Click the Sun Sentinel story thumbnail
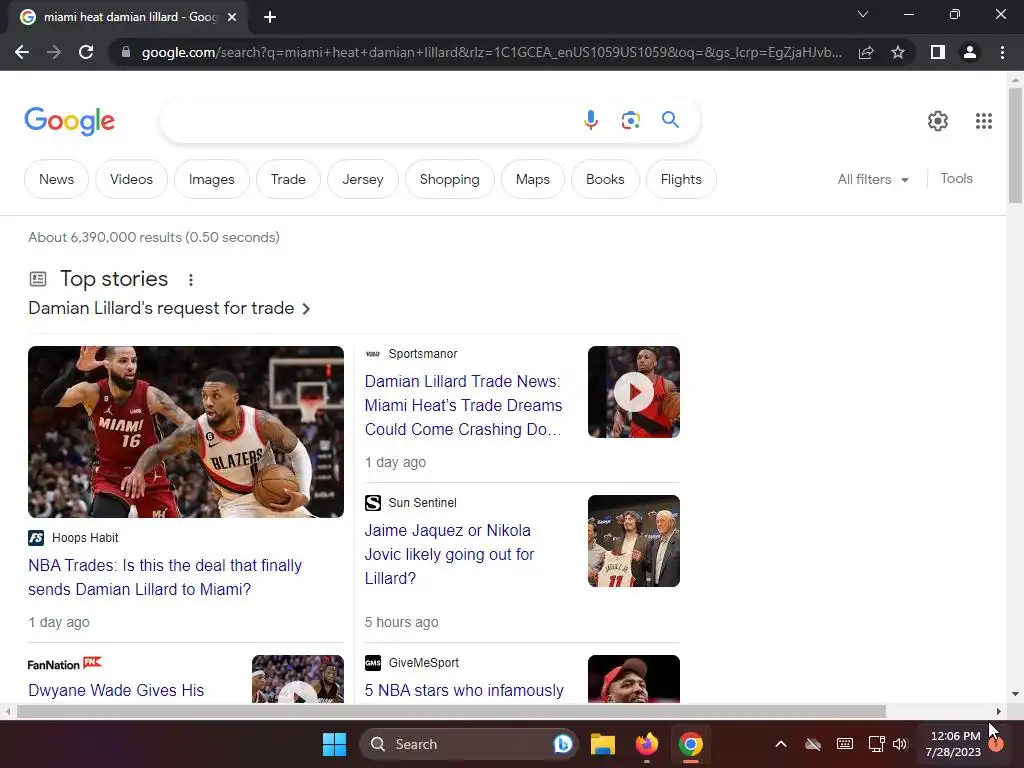Image resolution: width=1024 pixels, height=768 pixels. coord(633,541)
